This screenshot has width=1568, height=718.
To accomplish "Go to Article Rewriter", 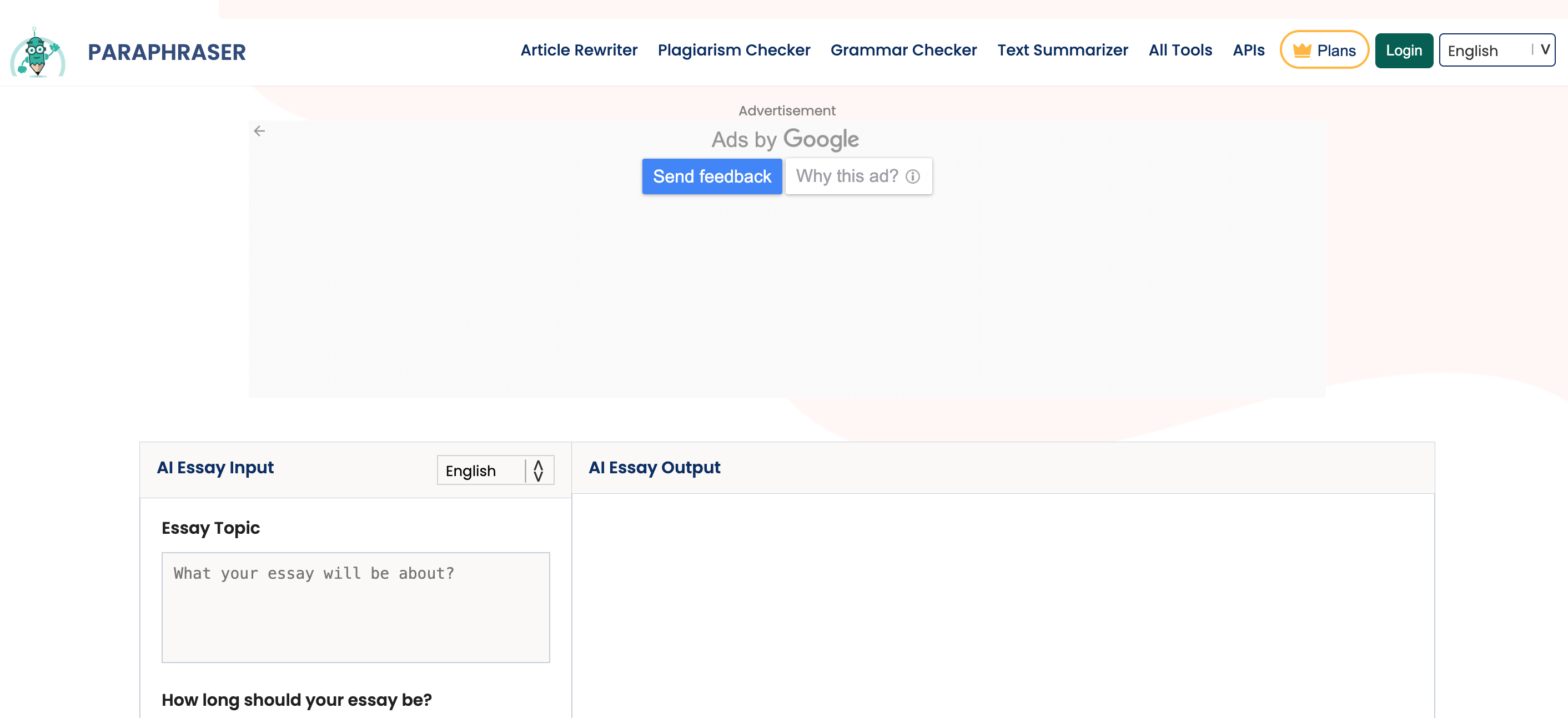I will (x=578, y=50).
